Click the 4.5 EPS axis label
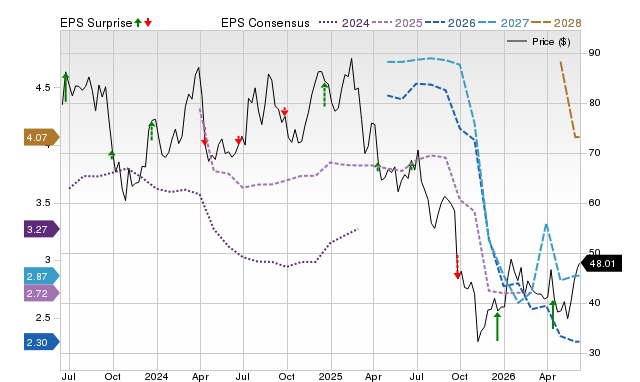 click(x=43, y=88)
